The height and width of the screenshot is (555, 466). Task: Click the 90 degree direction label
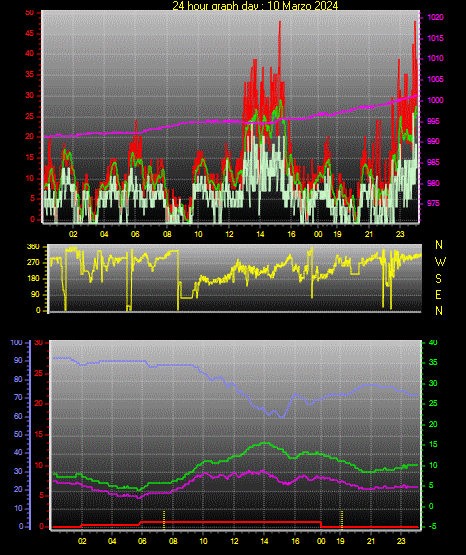click(x=35, y=295)
